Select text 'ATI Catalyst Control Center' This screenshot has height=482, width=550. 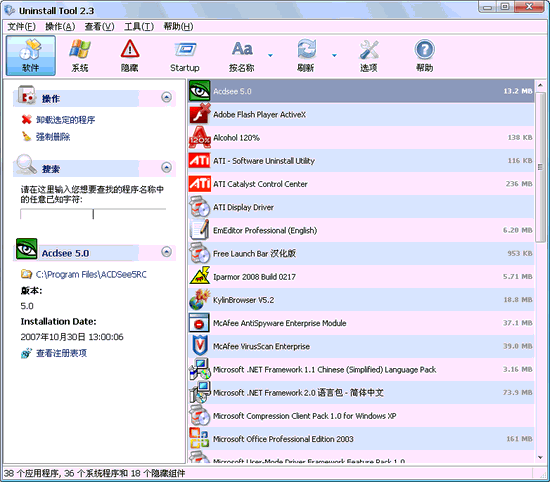pyautogui.click(x=260, y=184)
